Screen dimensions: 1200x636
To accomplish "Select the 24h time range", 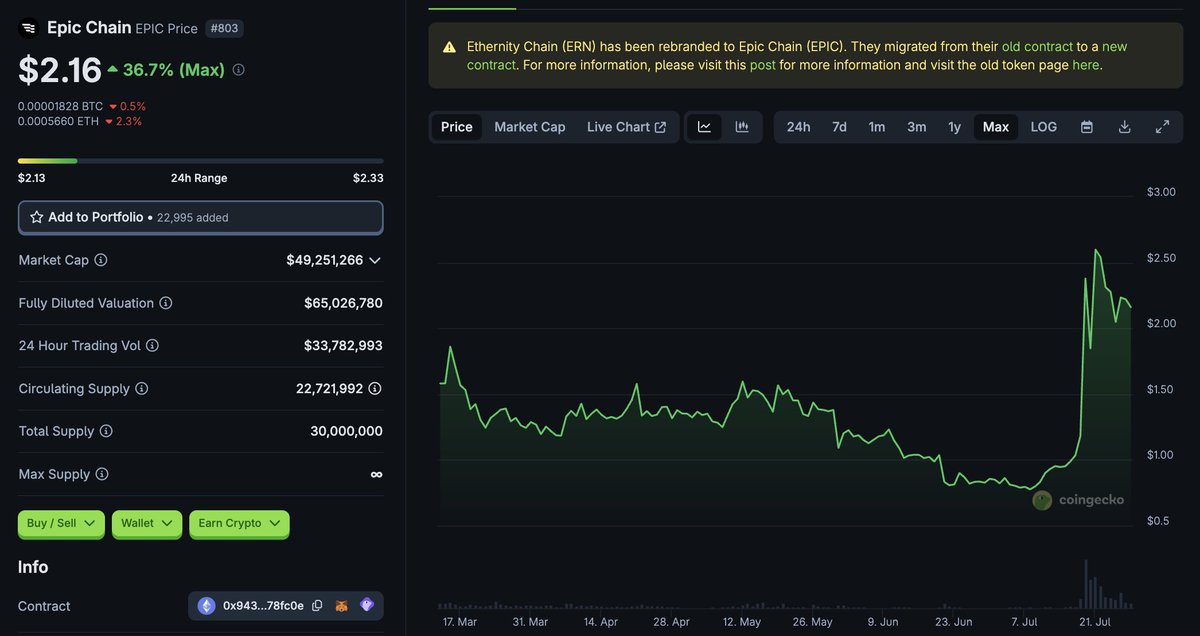I will point(798,127).
